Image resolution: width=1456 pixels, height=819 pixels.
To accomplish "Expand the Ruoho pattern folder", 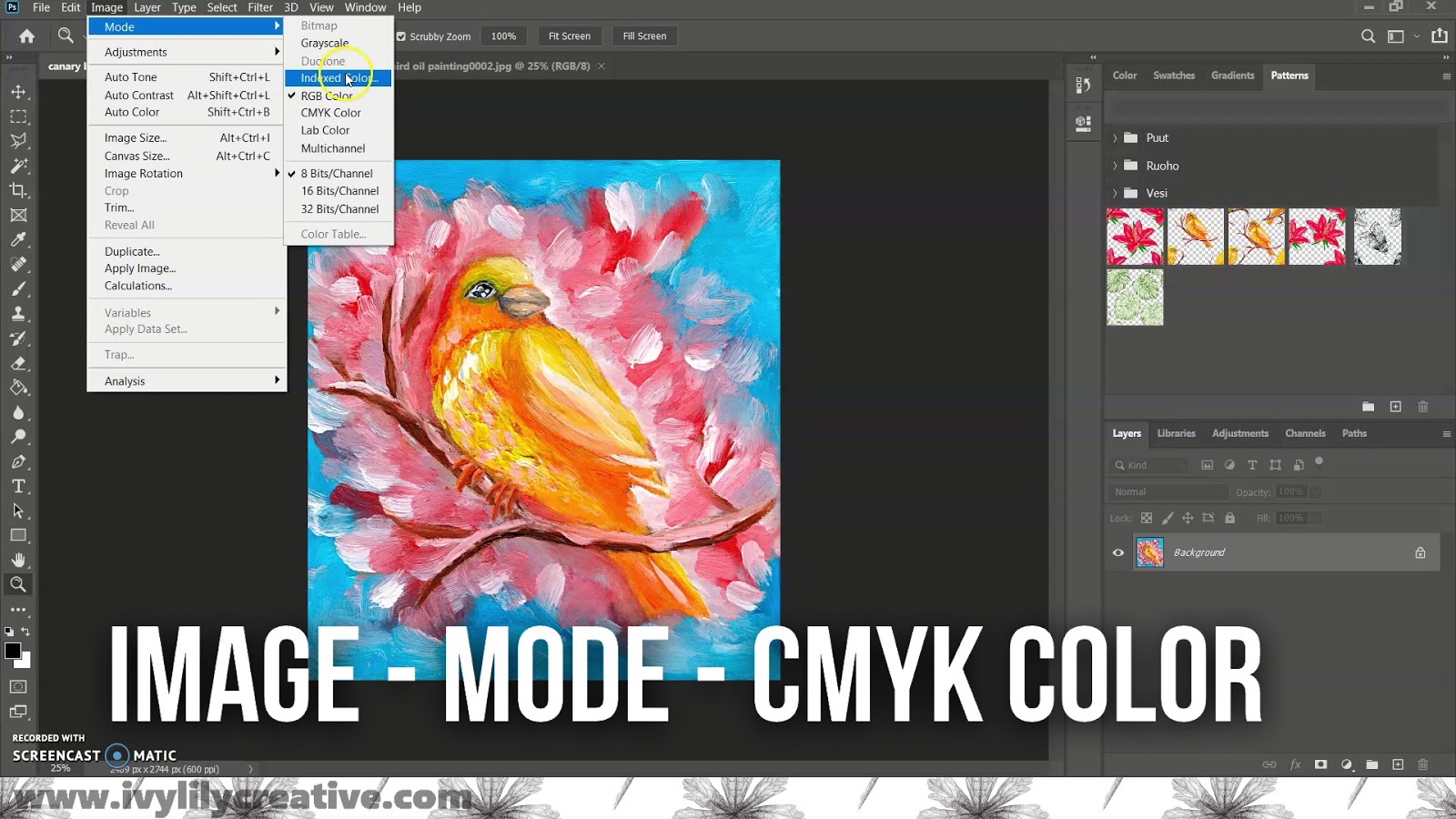I will (1115, 166).
